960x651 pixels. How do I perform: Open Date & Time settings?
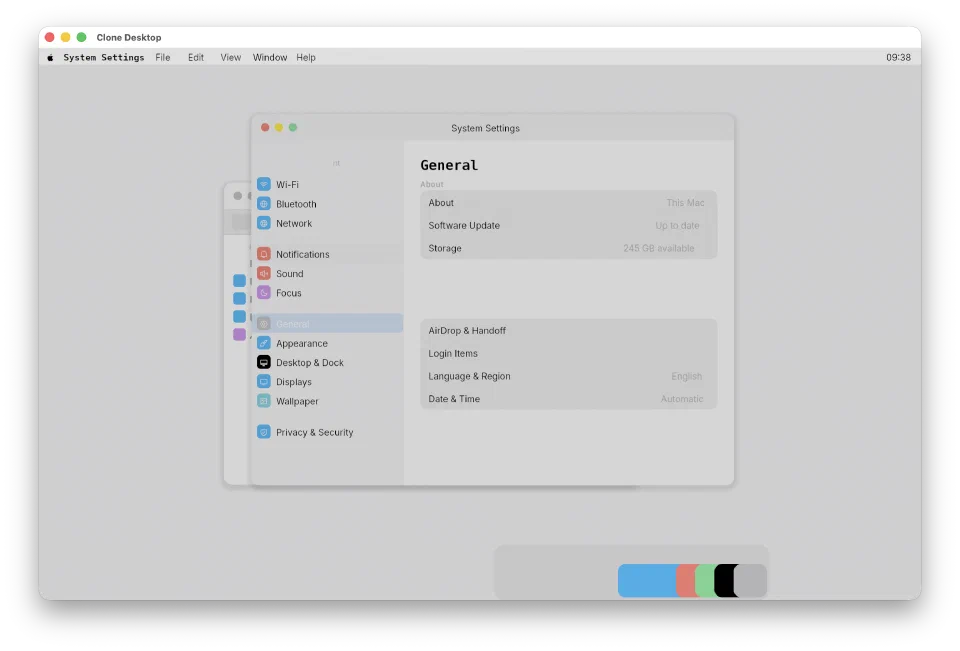click(568, 399)
